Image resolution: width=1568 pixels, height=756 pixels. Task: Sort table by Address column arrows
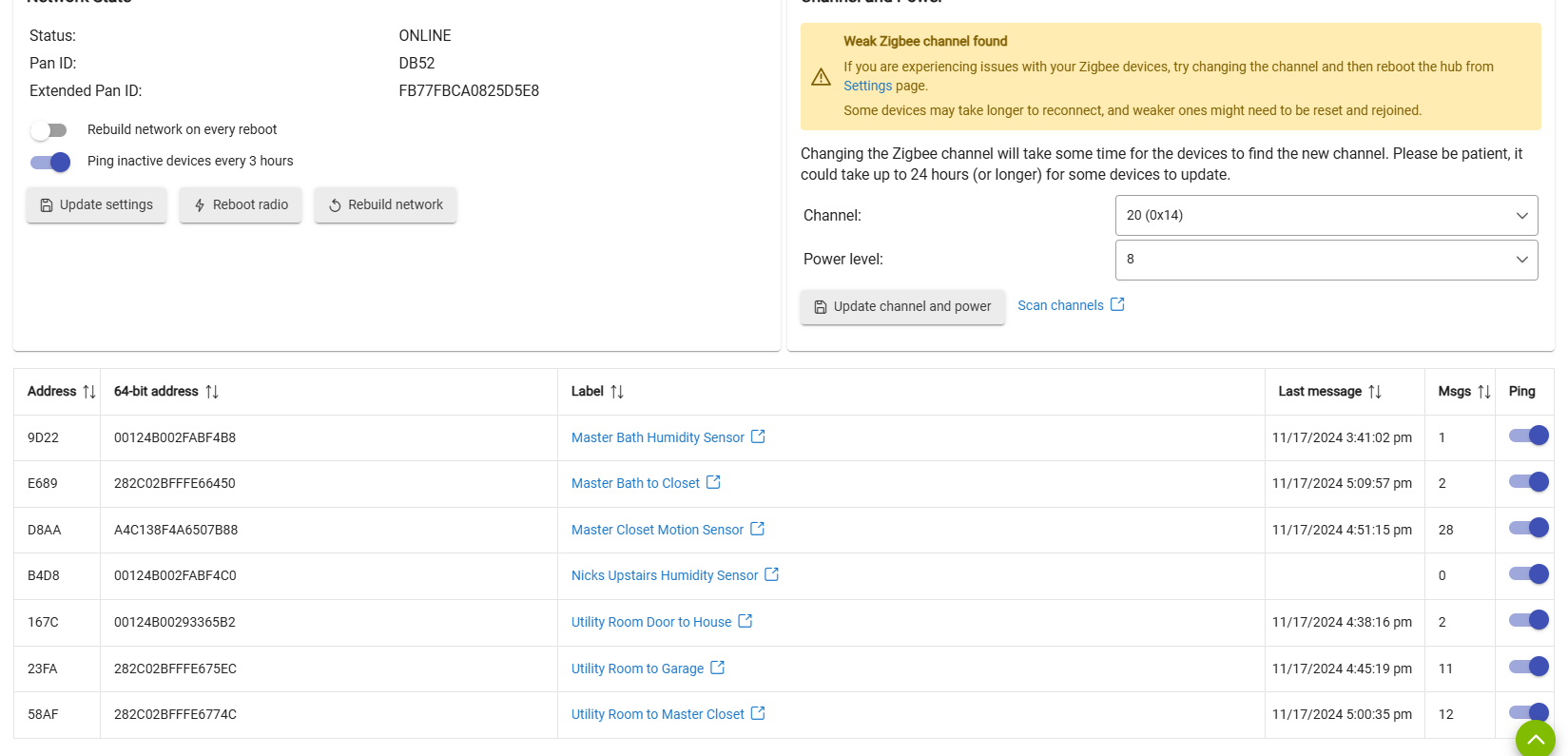click(x=89, y=392)
